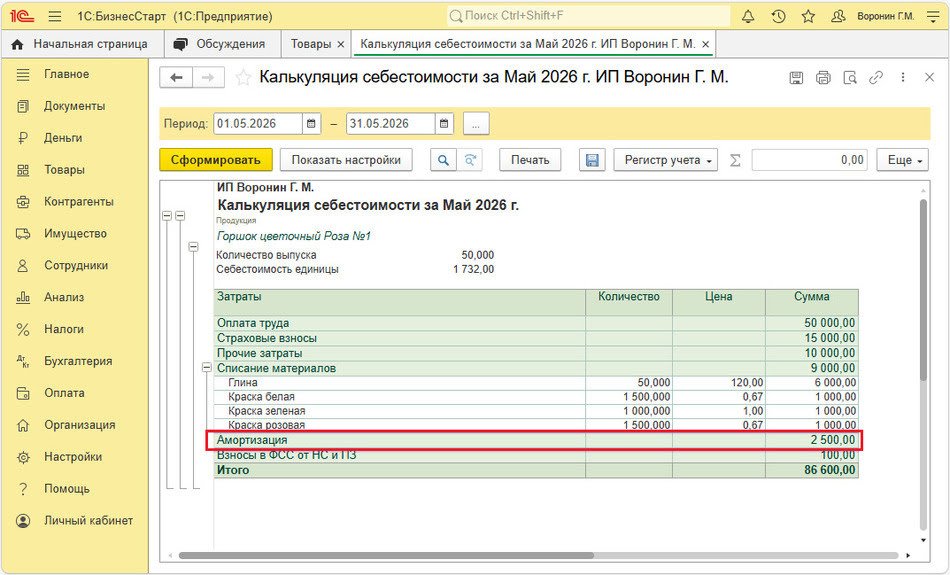Click the Печать button
The width and height of the screenshot is (950, 575).
click(530, 160)
